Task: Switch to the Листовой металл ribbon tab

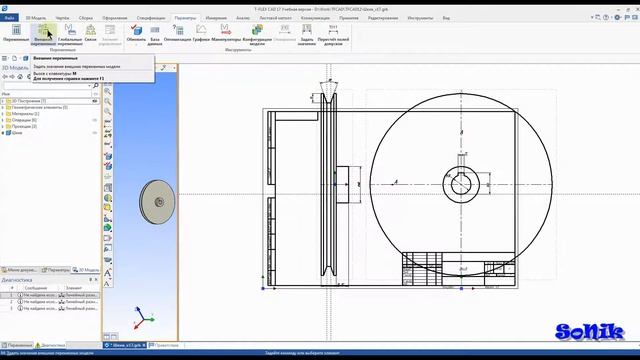Action: [276, 18]
